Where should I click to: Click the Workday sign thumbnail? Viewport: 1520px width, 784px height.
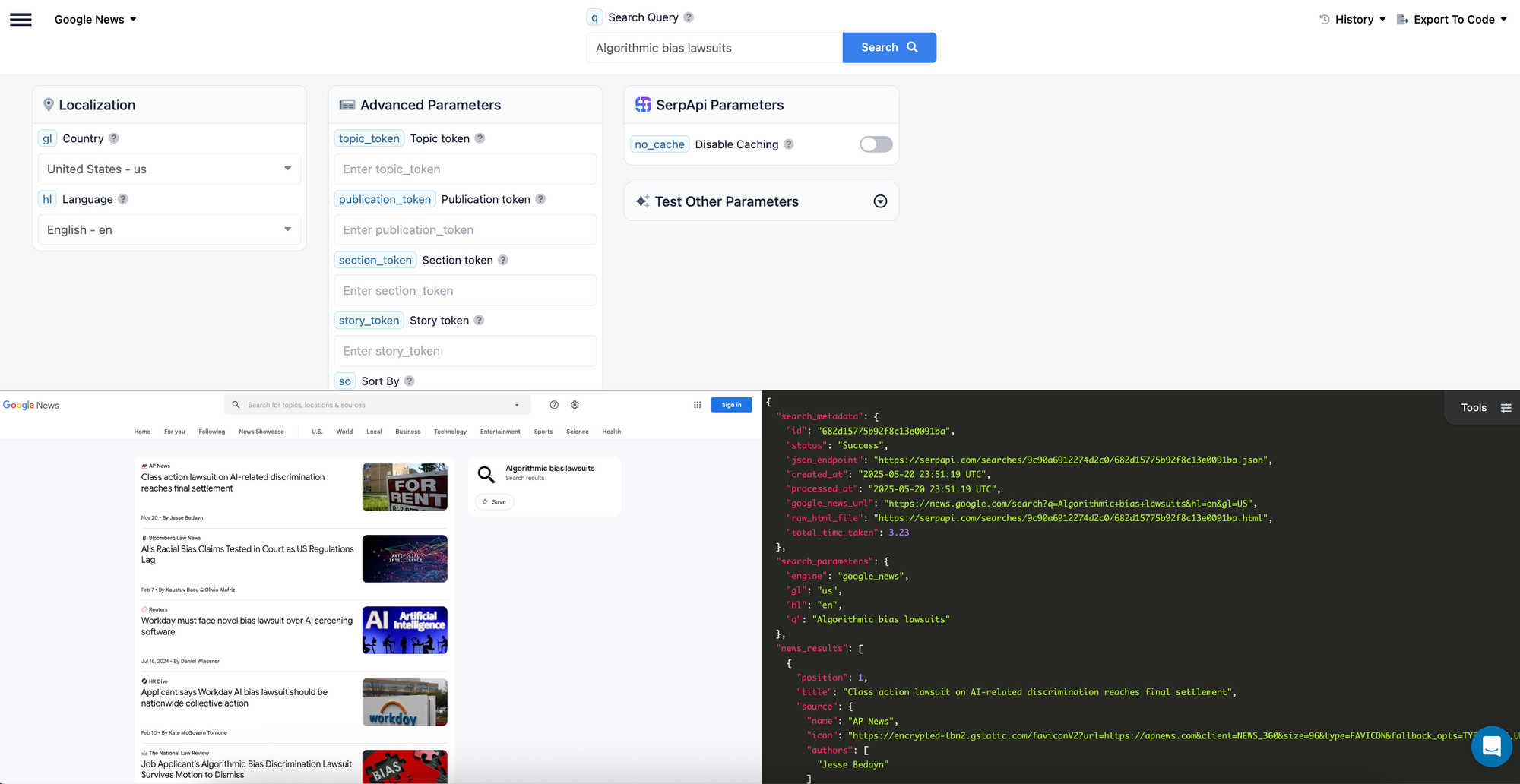tap(405, 702)
